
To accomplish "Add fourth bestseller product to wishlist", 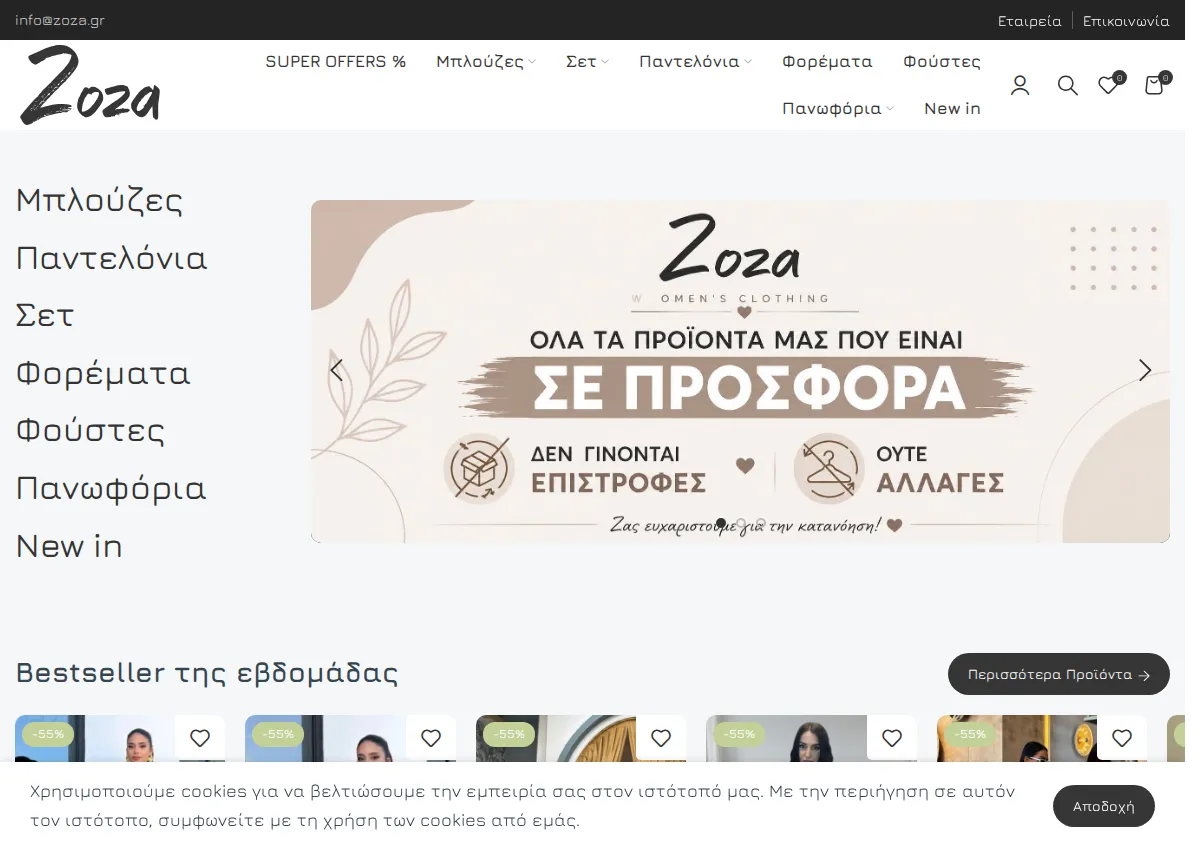I will 892,738.
